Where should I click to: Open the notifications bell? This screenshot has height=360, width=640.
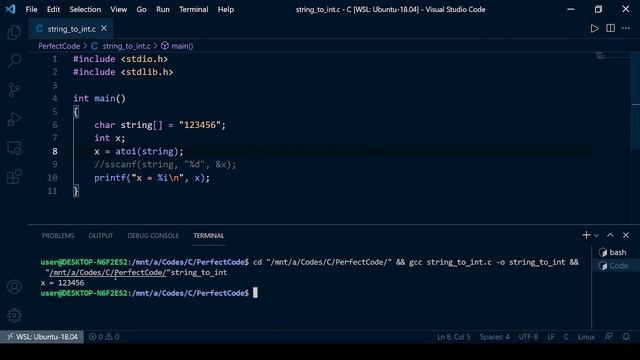[x=626, y=337]
